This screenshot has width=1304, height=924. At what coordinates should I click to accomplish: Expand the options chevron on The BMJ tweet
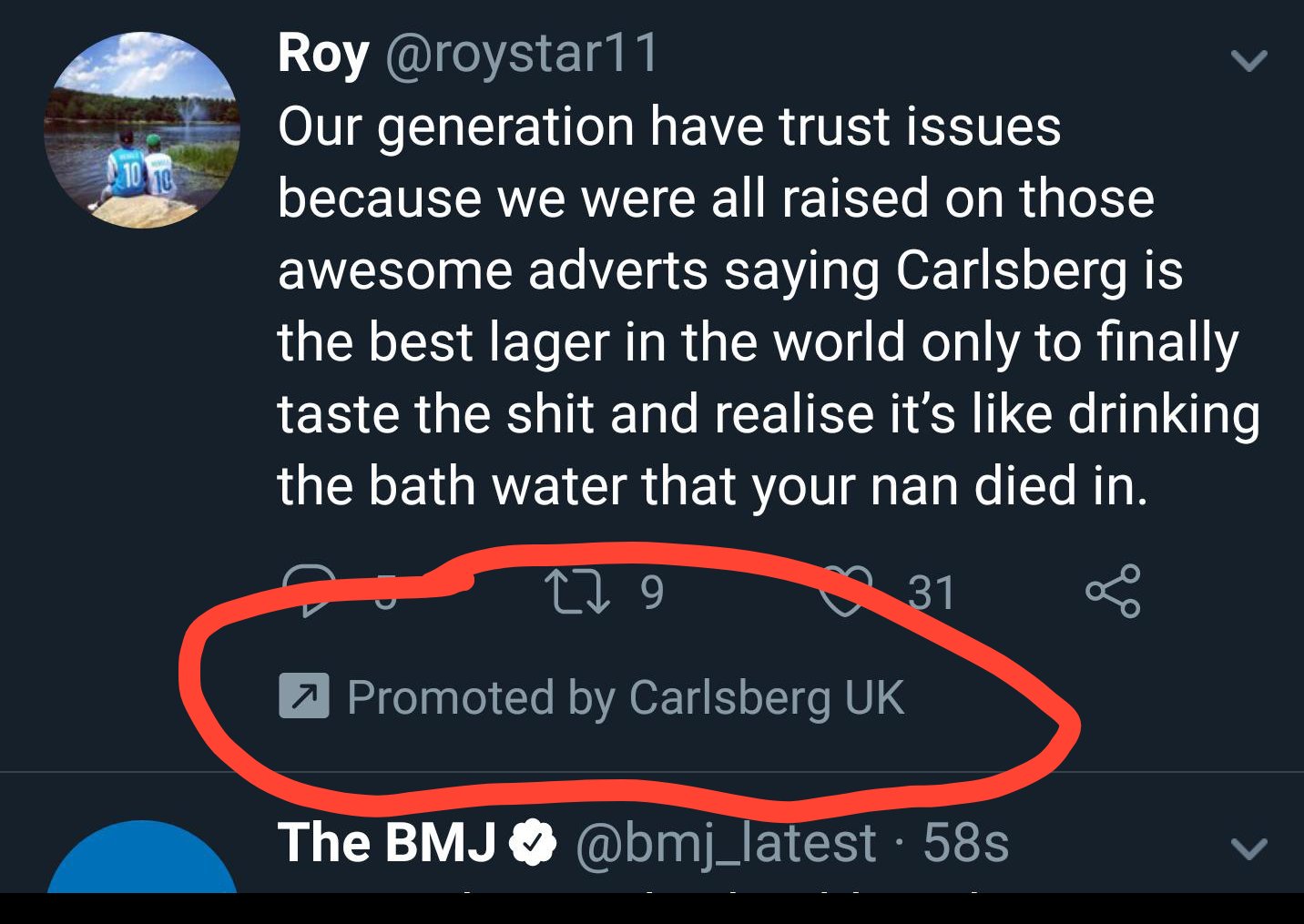pyautogui.click(x=1248, y=848)
